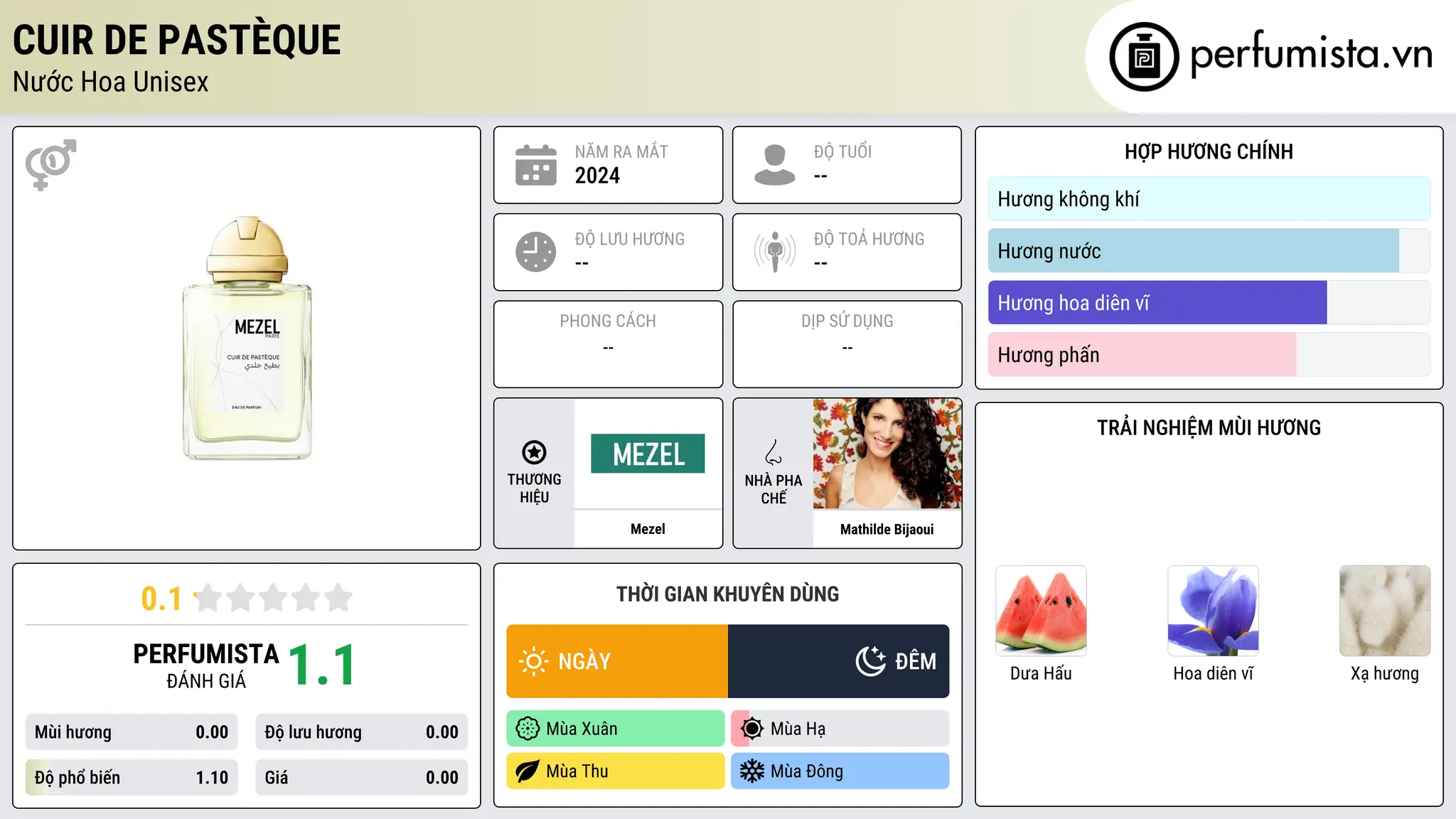
Task: Click the Dưa Hấu watermelon note image
Action: click(x=1041, y=611)
